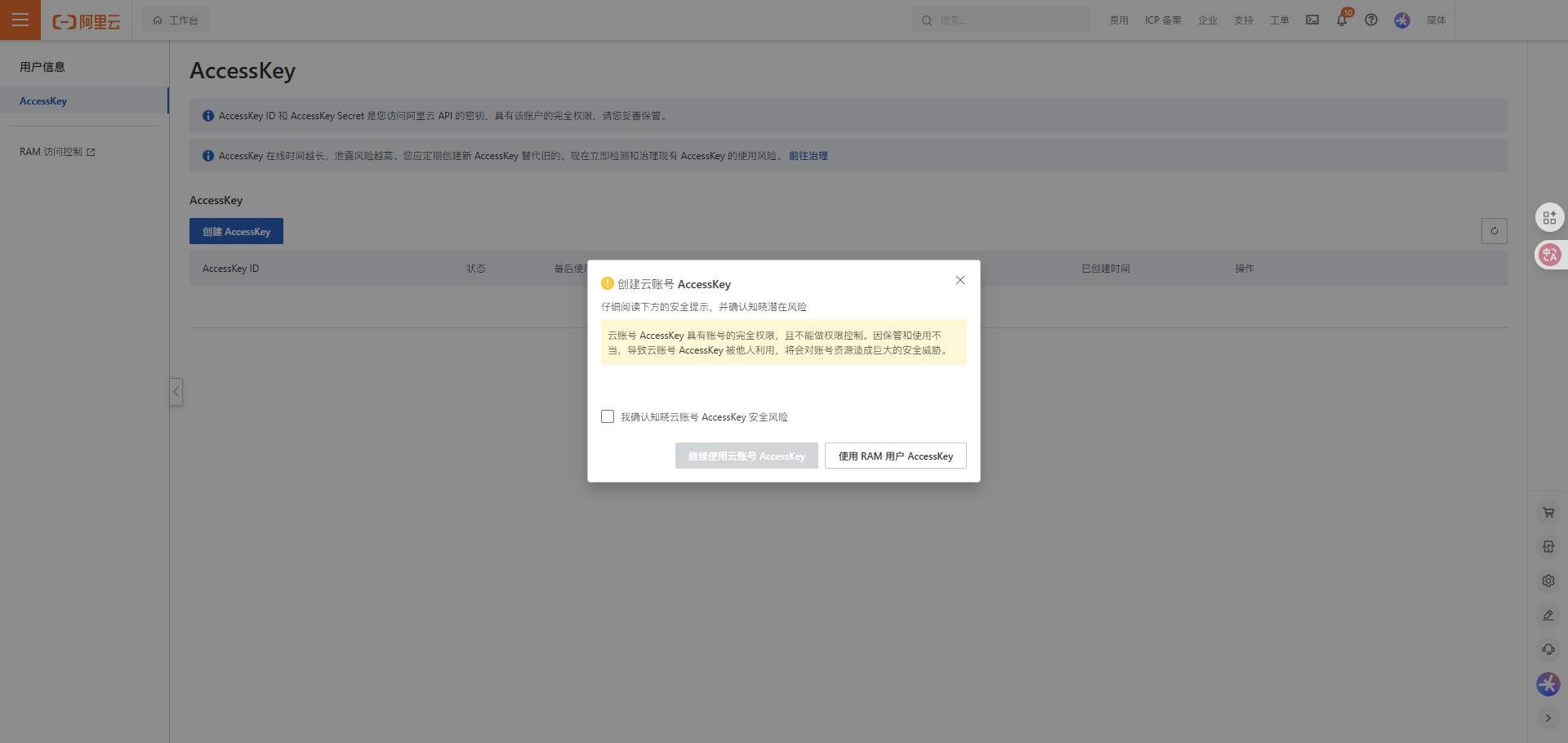The height and width of the screenshot is (743, 1568).
Task: Close the 创建云账号 AccessKey dialog
Action: click(960, 280)
